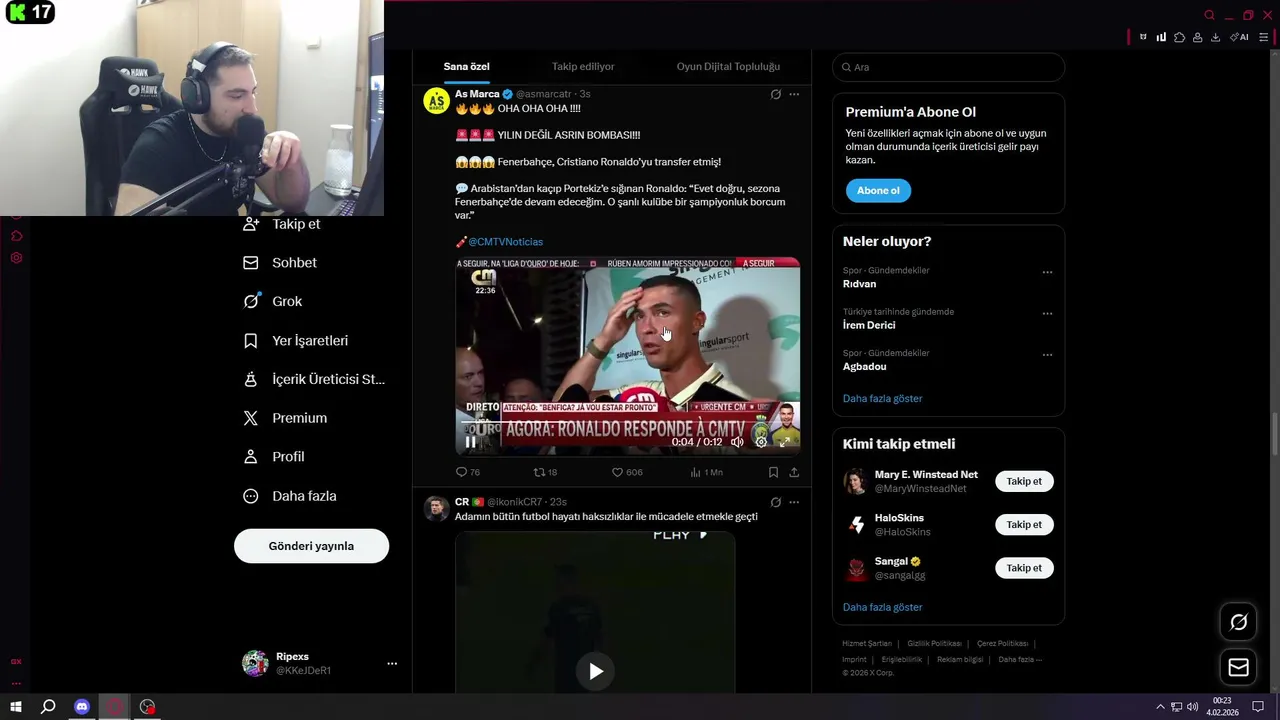The image size is (1280, 720).
Task: Bookmark the As Marca post
Action: (773, 472)
